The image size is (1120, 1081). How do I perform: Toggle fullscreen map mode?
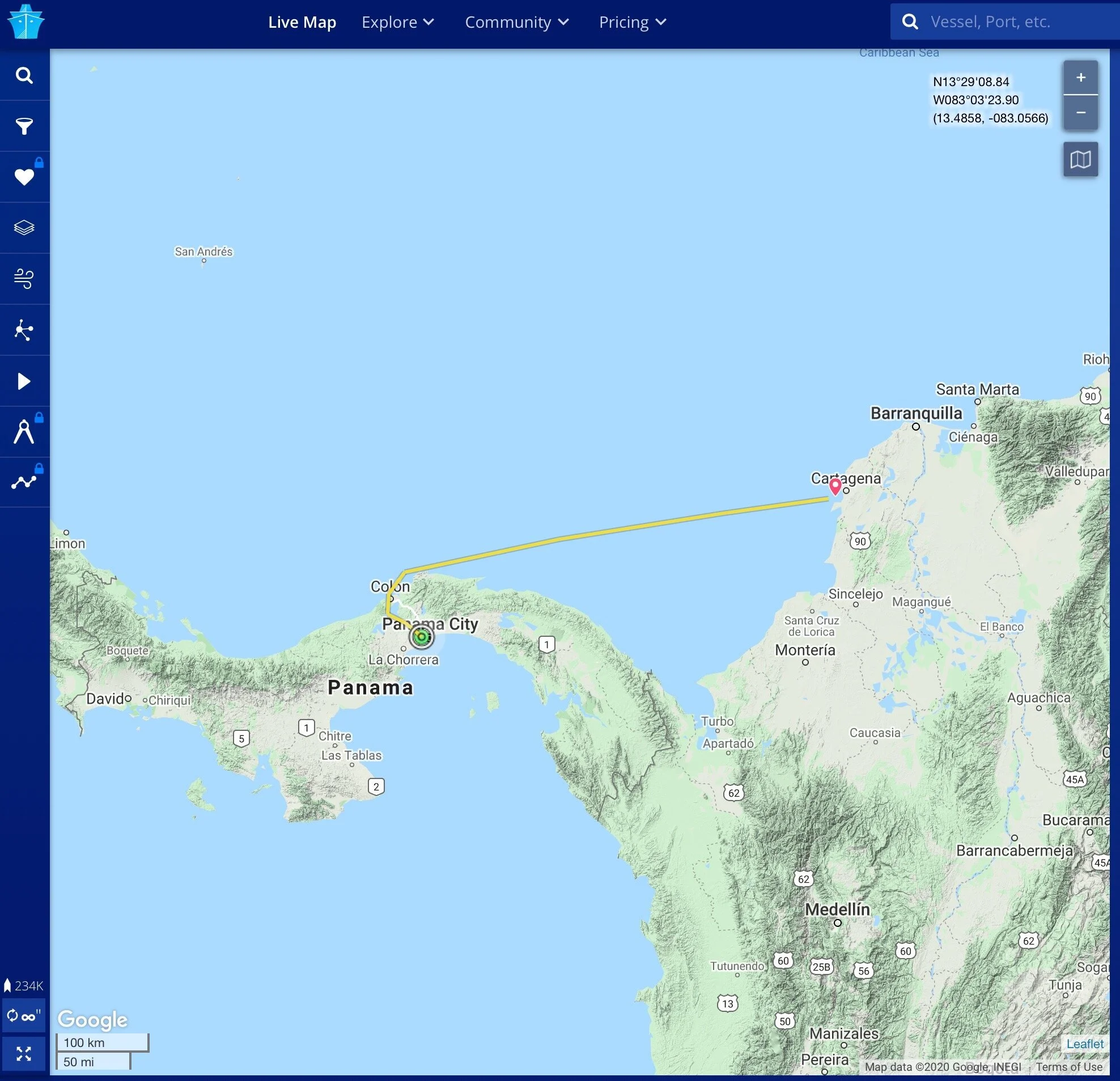[23, 1054]
